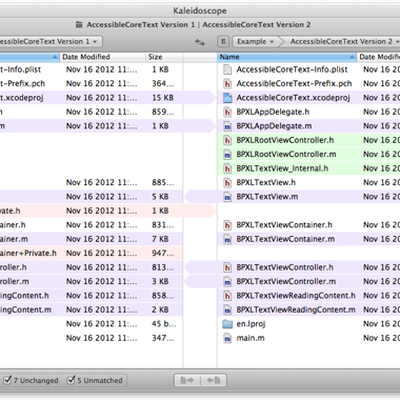Sort the left pane by Size column
This screenshot has width=400, height=400.
(164, 57)
